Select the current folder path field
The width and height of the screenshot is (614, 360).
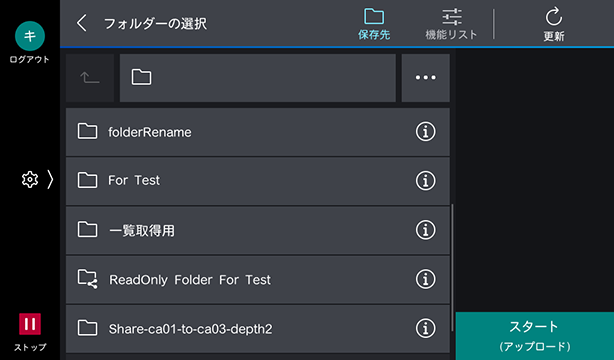point(258,78)
